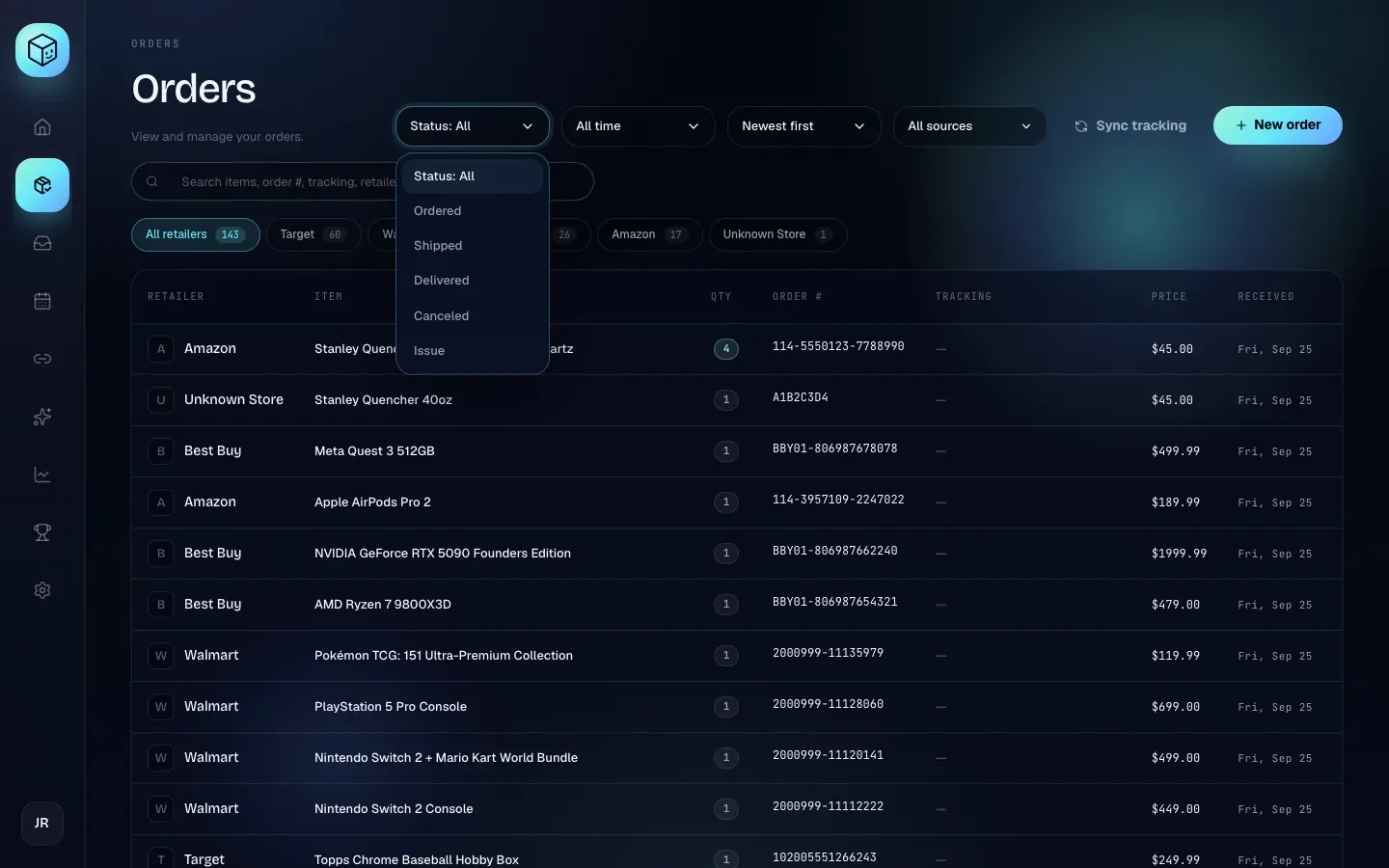
Task: Open the sparkle AI sidebar icon
Action: coord(42,417)
